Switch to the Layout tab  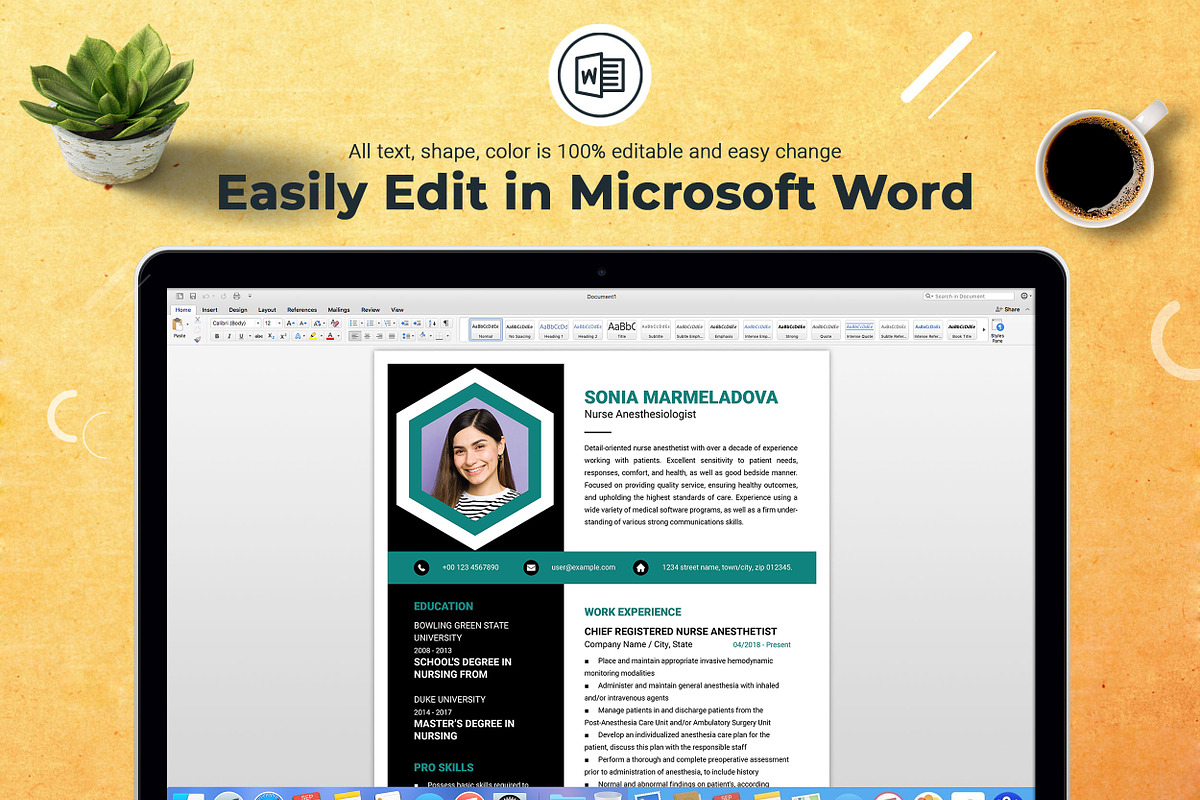coord(267,310)
